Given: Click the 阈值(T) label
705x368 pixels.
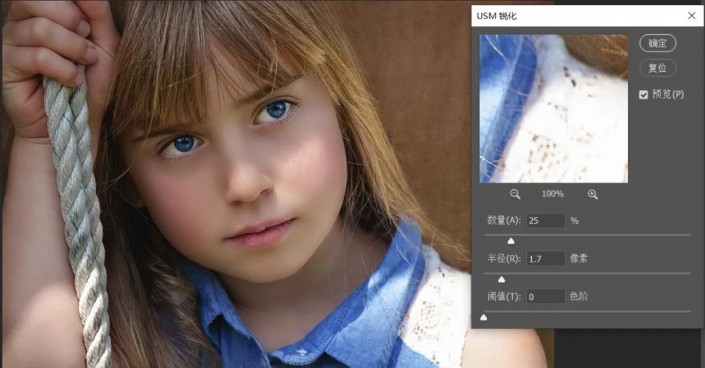Looking at the screenshot, I should [504, 296].
